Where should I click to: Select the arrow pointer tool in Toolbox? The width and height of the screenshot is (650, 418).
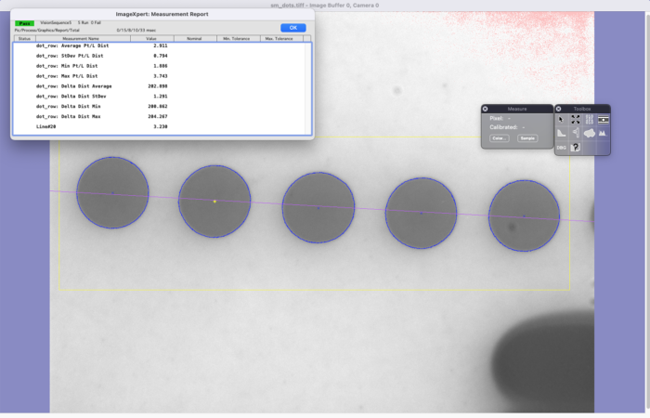coord(561,119)
